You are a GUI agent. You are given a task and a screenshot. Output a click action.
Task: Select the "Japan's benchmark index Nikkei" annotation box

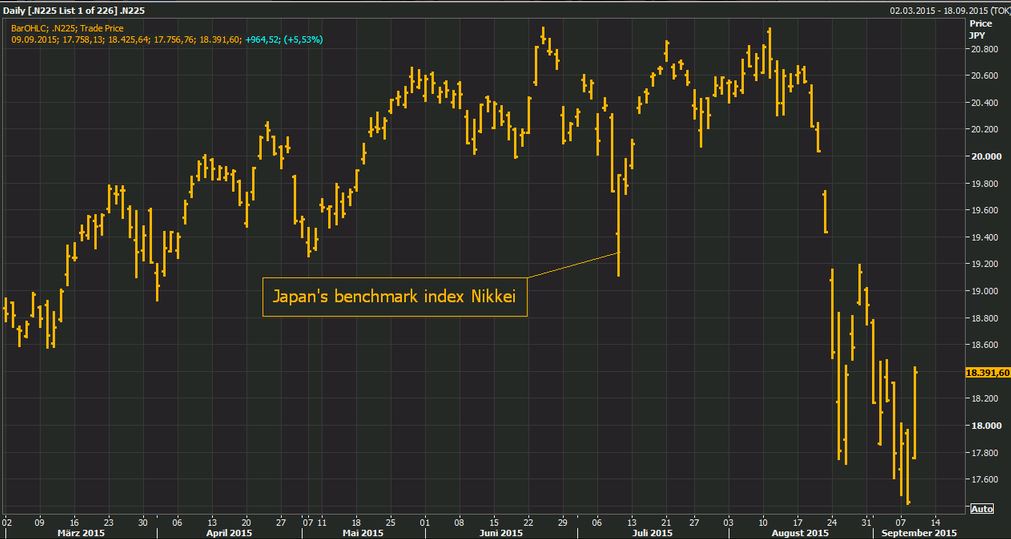click(394, 297)
